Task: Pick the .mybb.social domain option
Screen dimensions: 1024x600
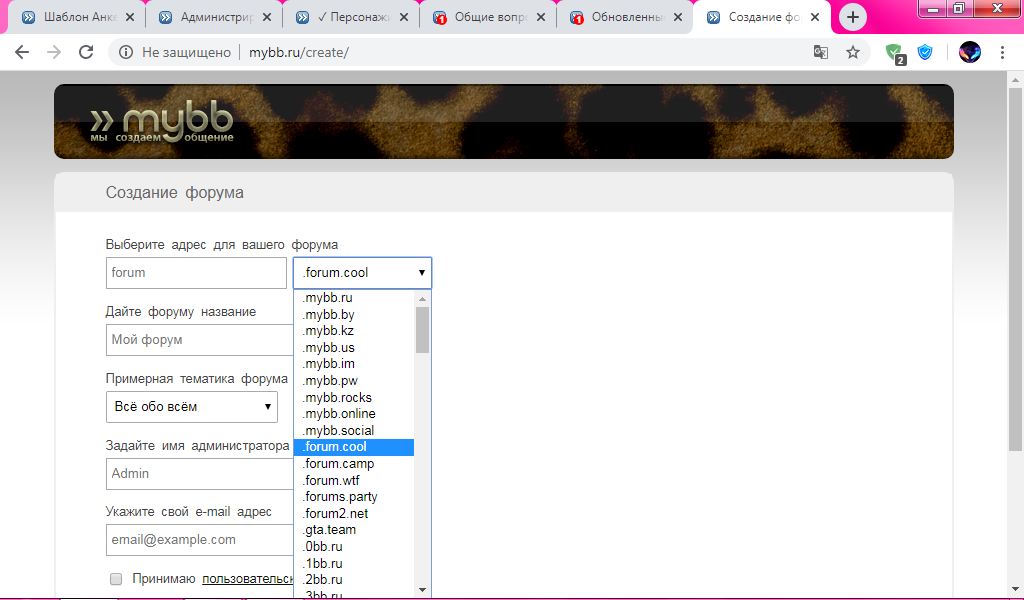Action: 353,431
